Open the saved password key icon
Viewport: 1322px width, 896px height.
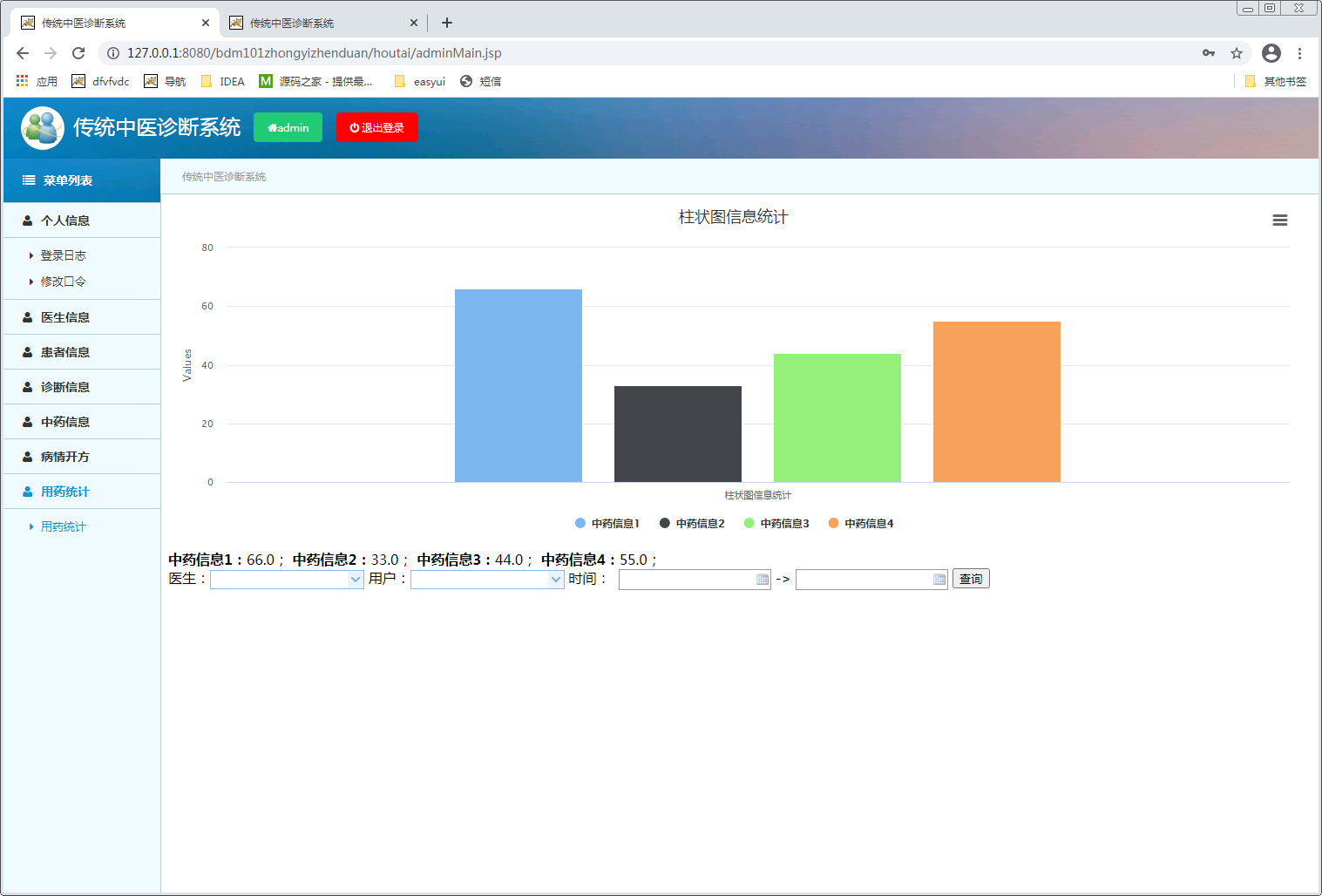point(1209,53)
